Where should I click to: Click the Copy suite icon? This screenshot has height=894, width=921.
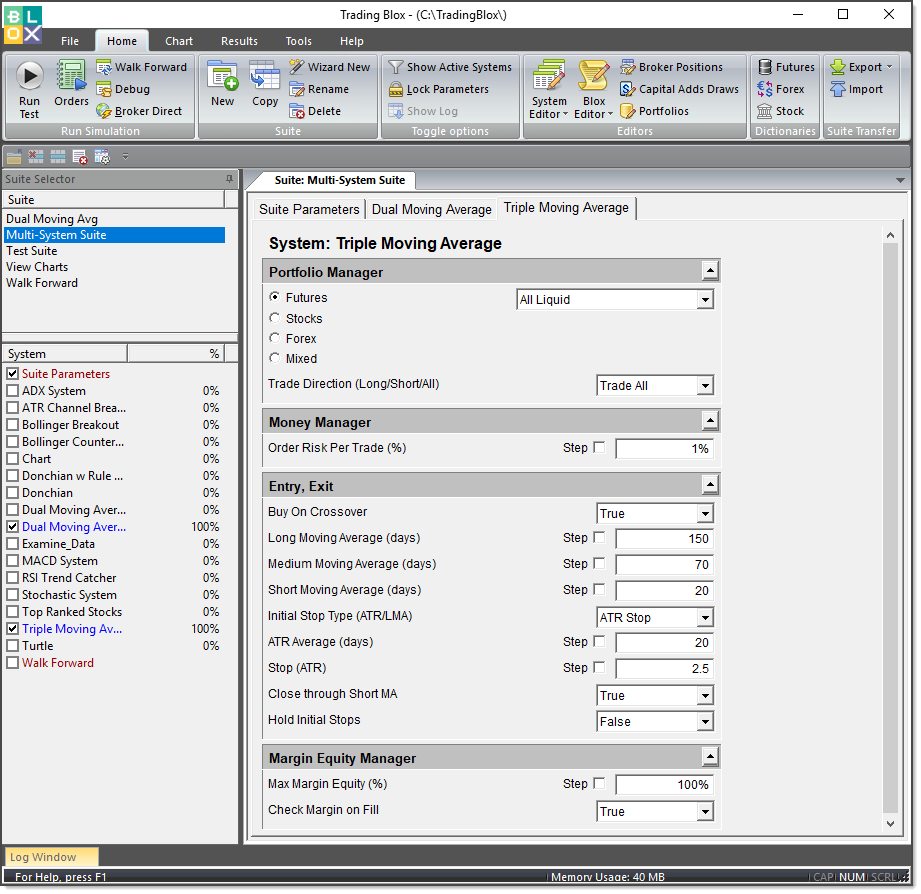point(265,76)
